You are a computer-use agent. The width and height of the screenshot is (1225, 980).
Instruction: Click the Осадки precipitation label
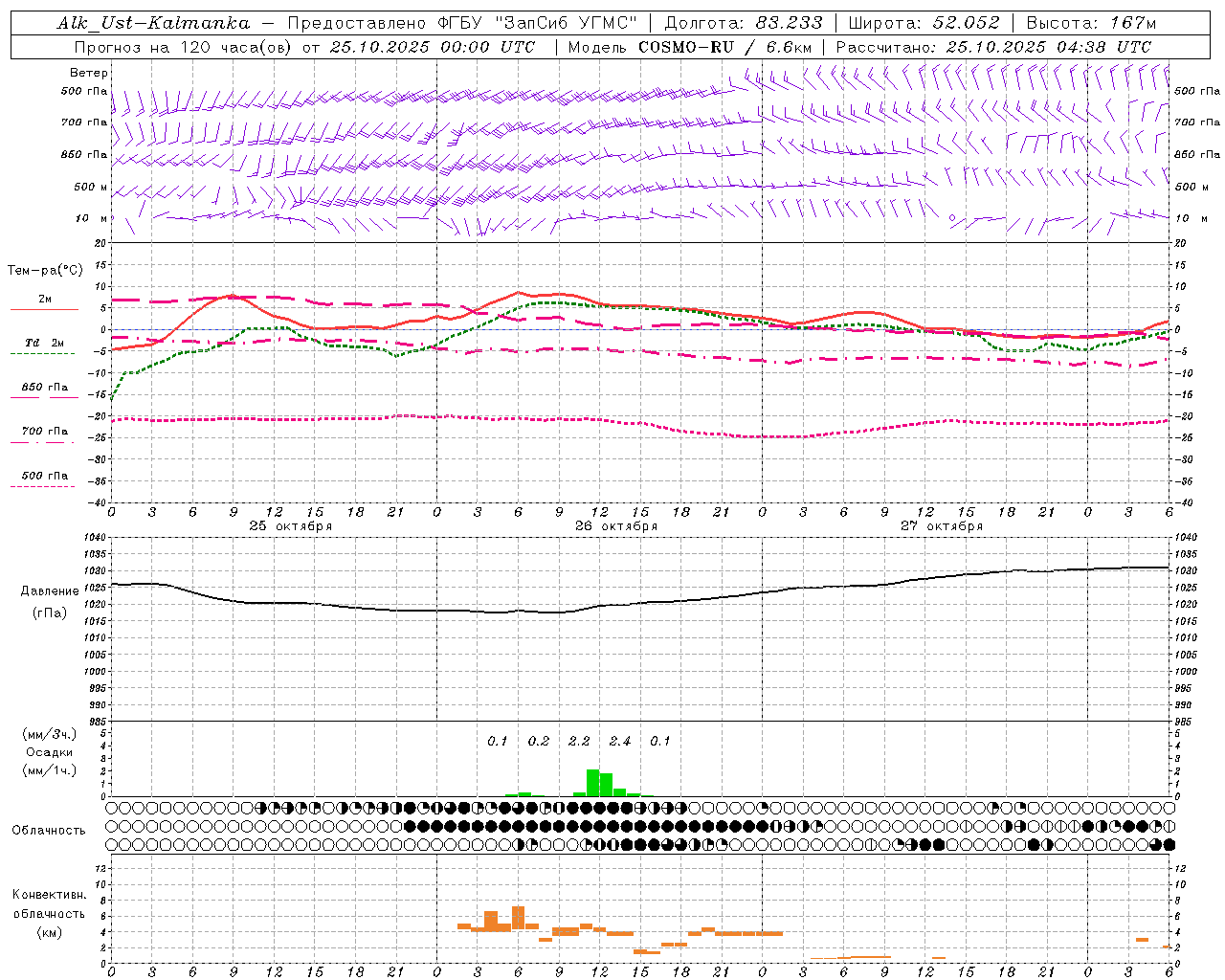coord(50,752)
